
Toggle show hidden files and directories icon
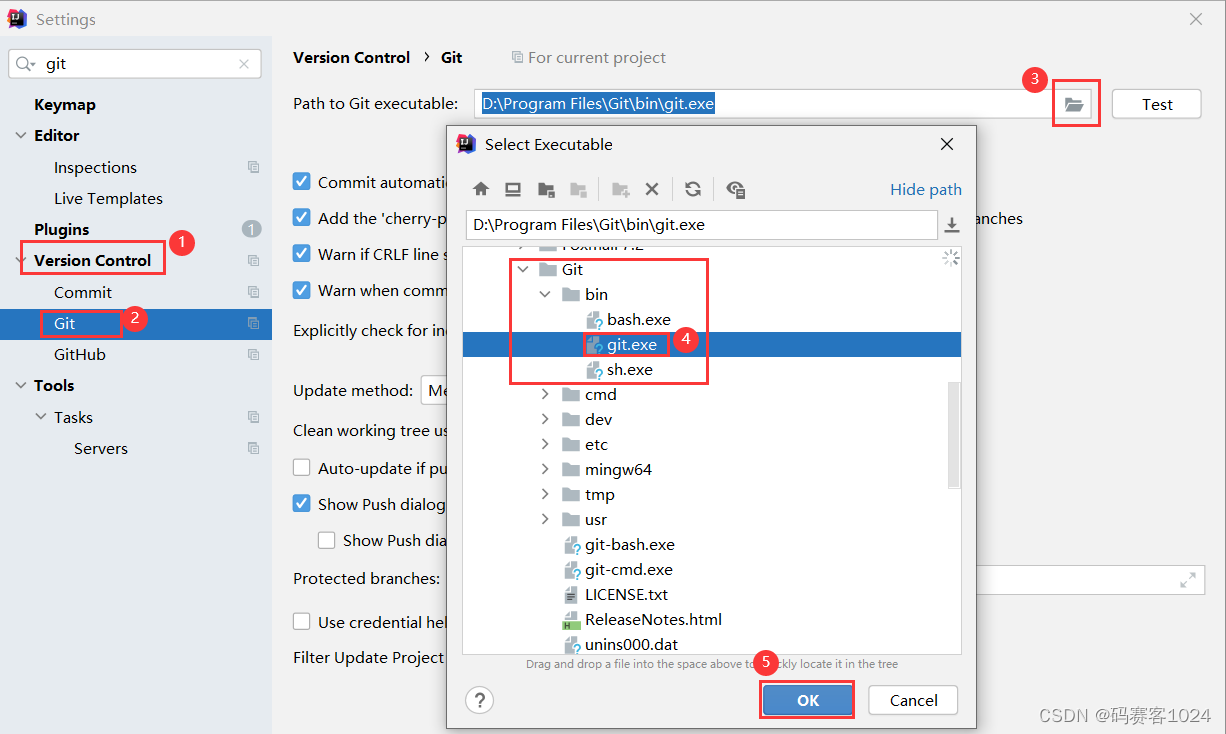736,189
